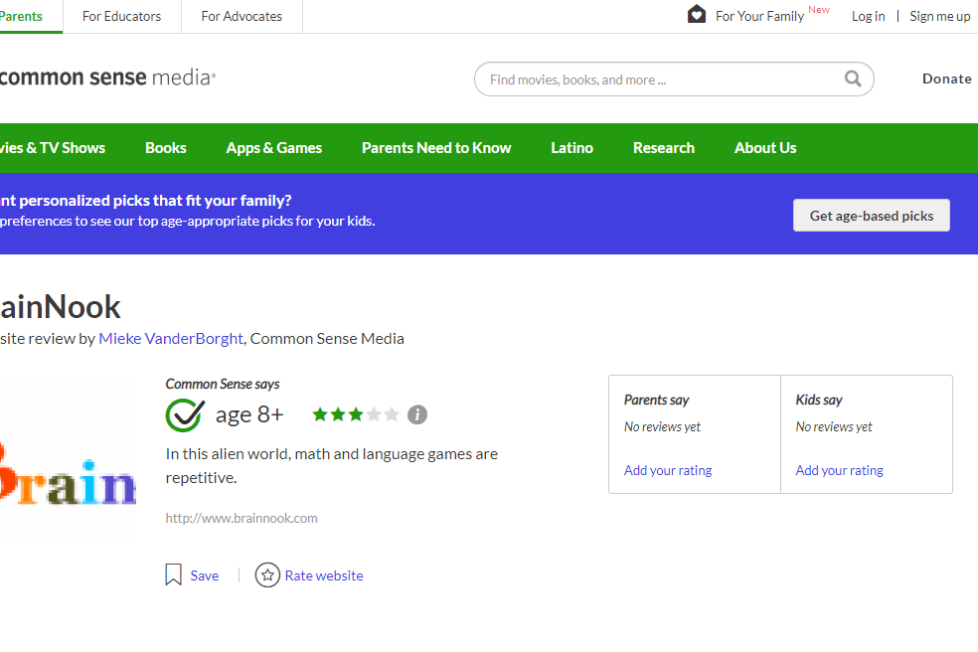Select the Parents tab
This screenshot has height=652, width=978.
[x=21, y=16]
